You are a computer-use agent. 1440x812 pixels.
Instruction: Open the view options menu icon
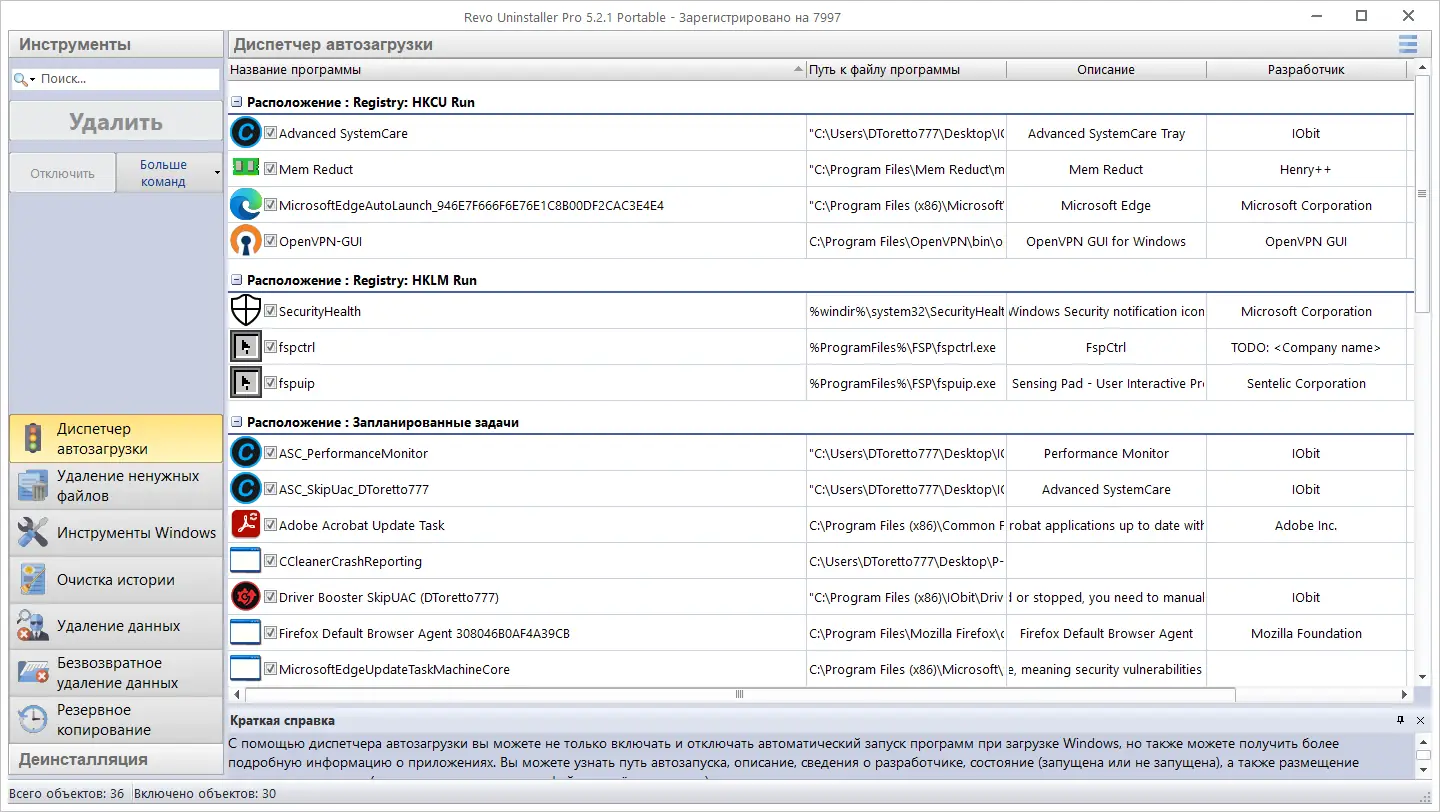tap(1408, 44)
